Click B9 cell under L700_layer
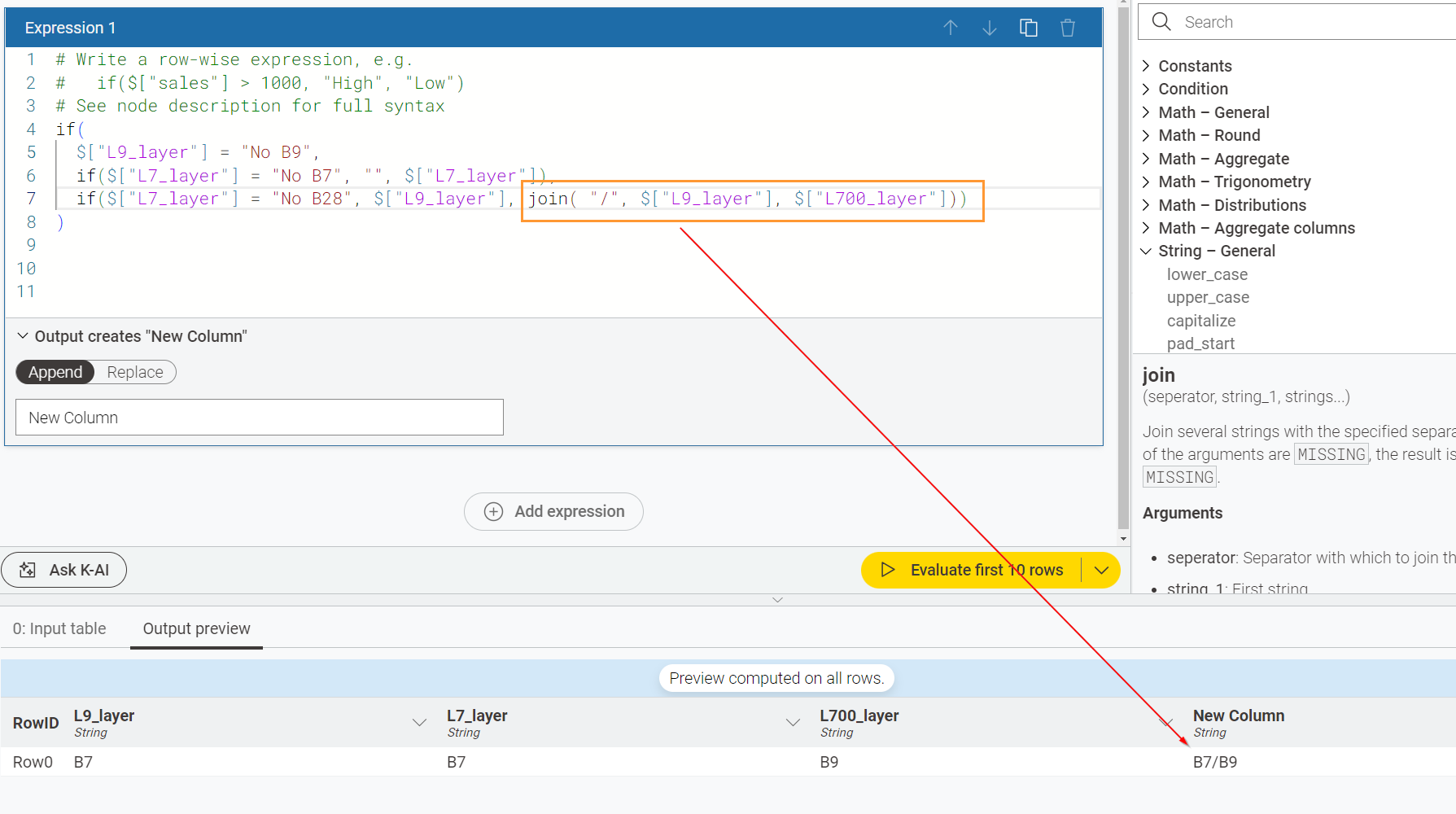The image size is (1456, 814). click(829, 762)
